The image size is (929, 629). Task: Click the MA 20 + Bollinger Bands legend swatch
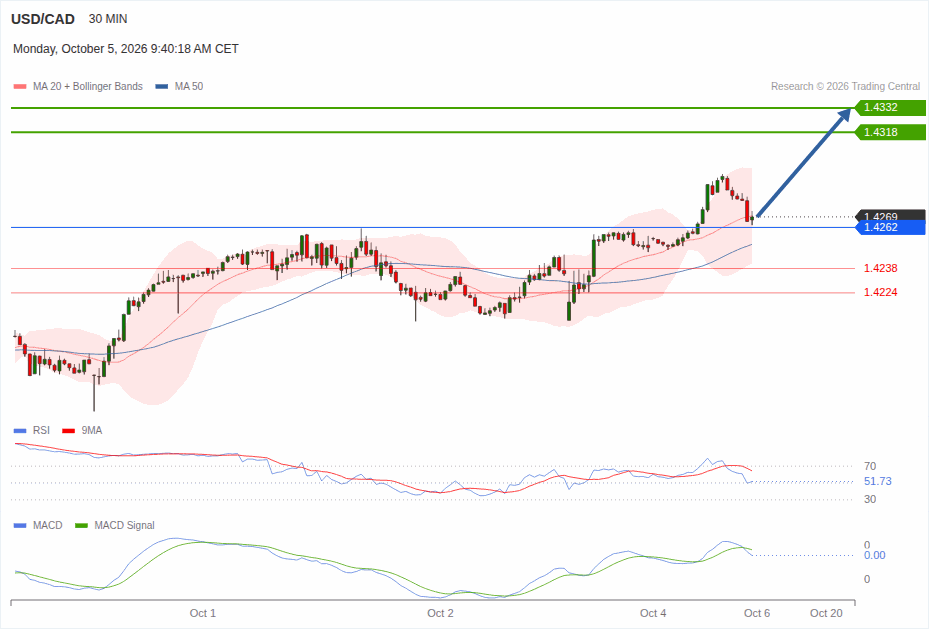pos(20,86)
